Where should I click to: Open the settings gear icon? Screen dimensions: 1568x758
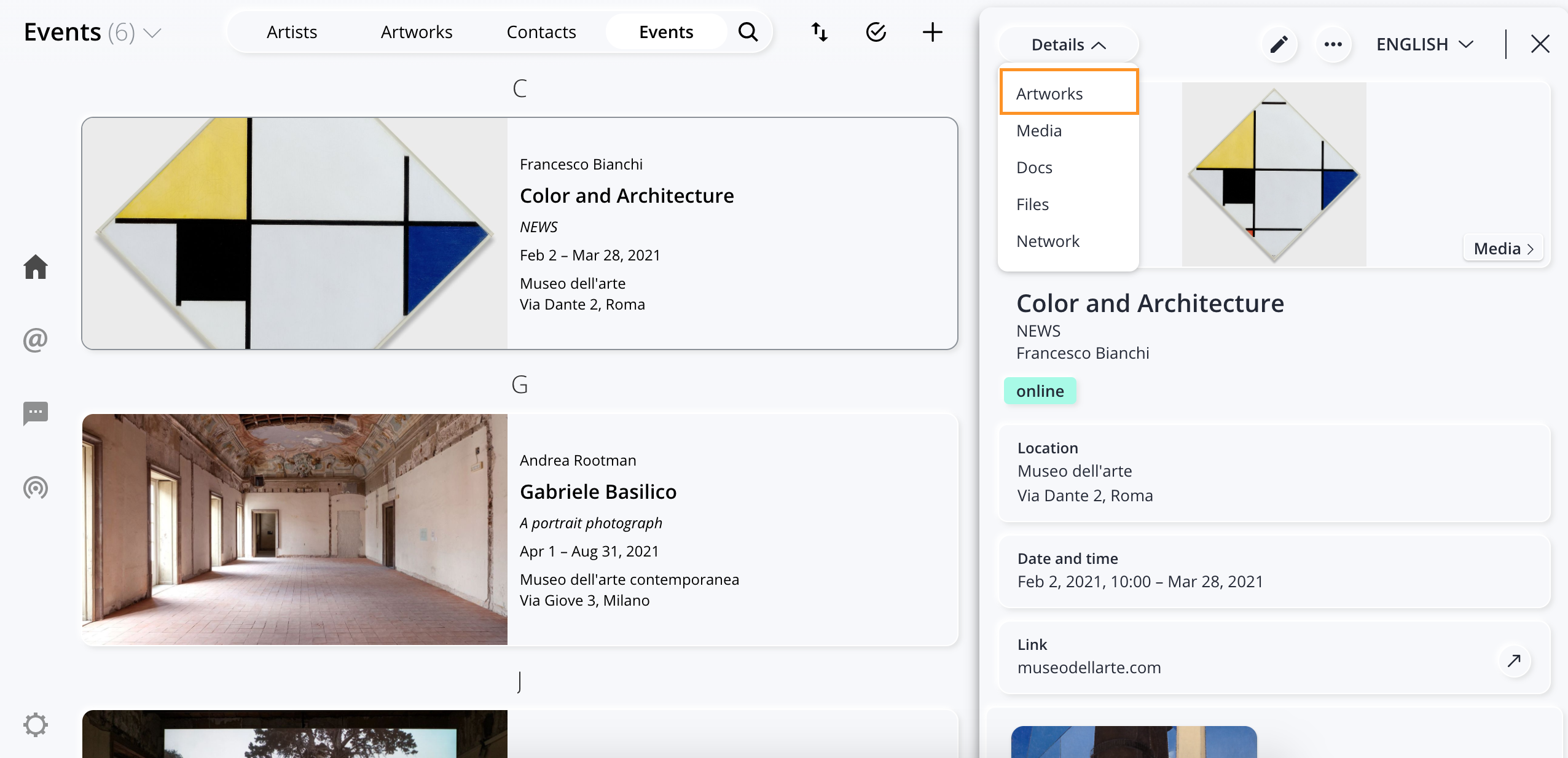pyautogui.click(x=36, y=725)
